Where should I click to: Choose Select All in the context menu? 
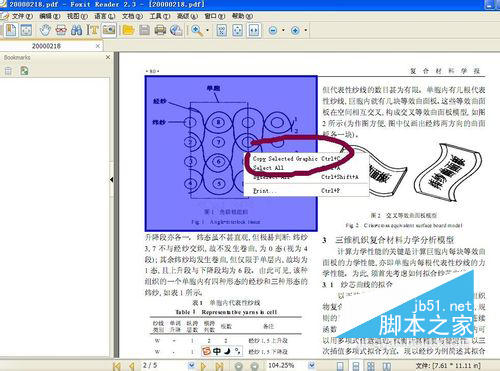(268, 168)
